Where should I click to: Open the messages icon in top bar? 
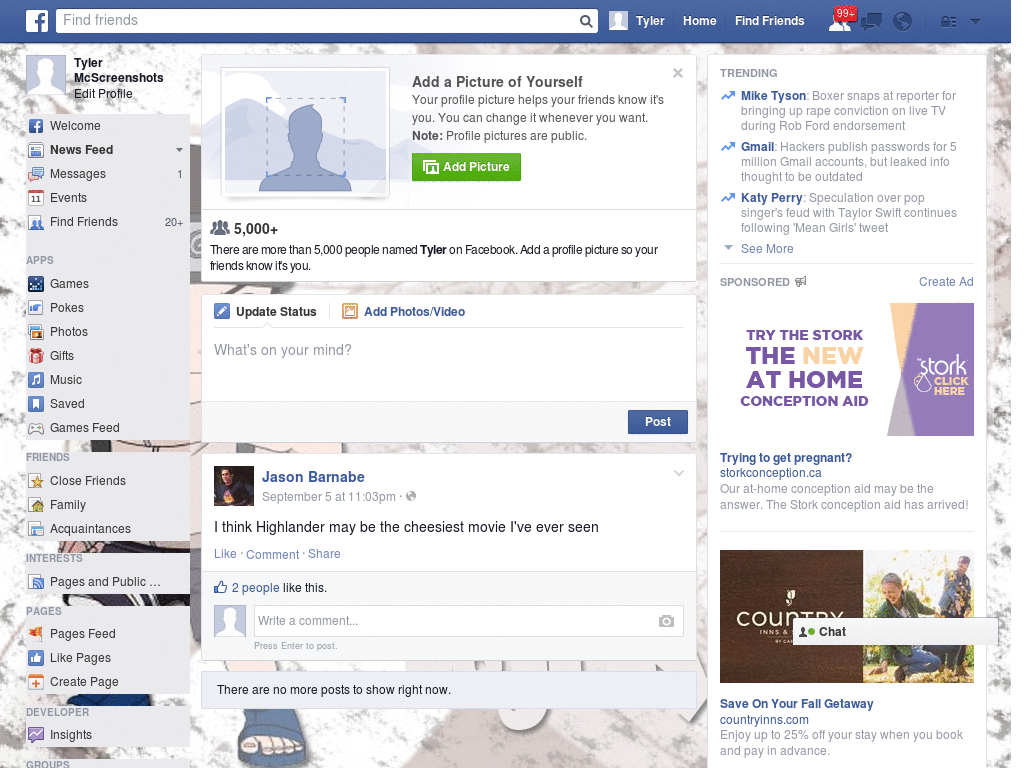pos(871,22)
